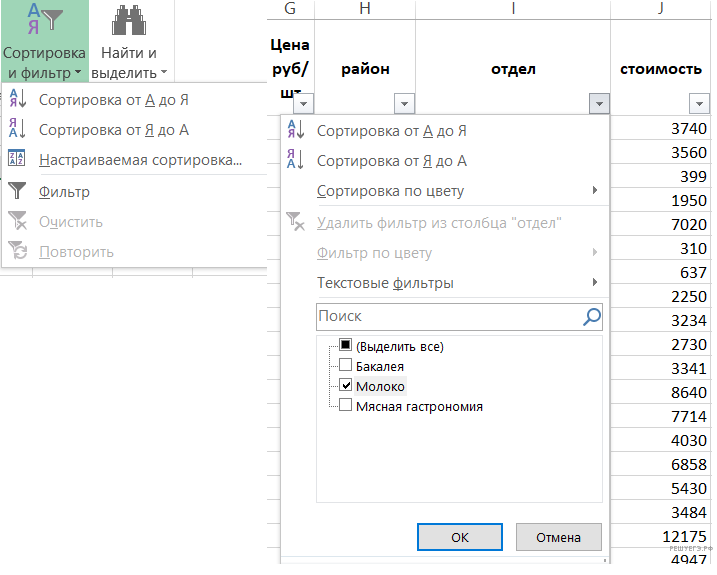The width and height of the screenshot is (717, 575).
Task: Click the magnifier icon in the Поиск box
Action: pyautogui.click(x=592, y=317)
